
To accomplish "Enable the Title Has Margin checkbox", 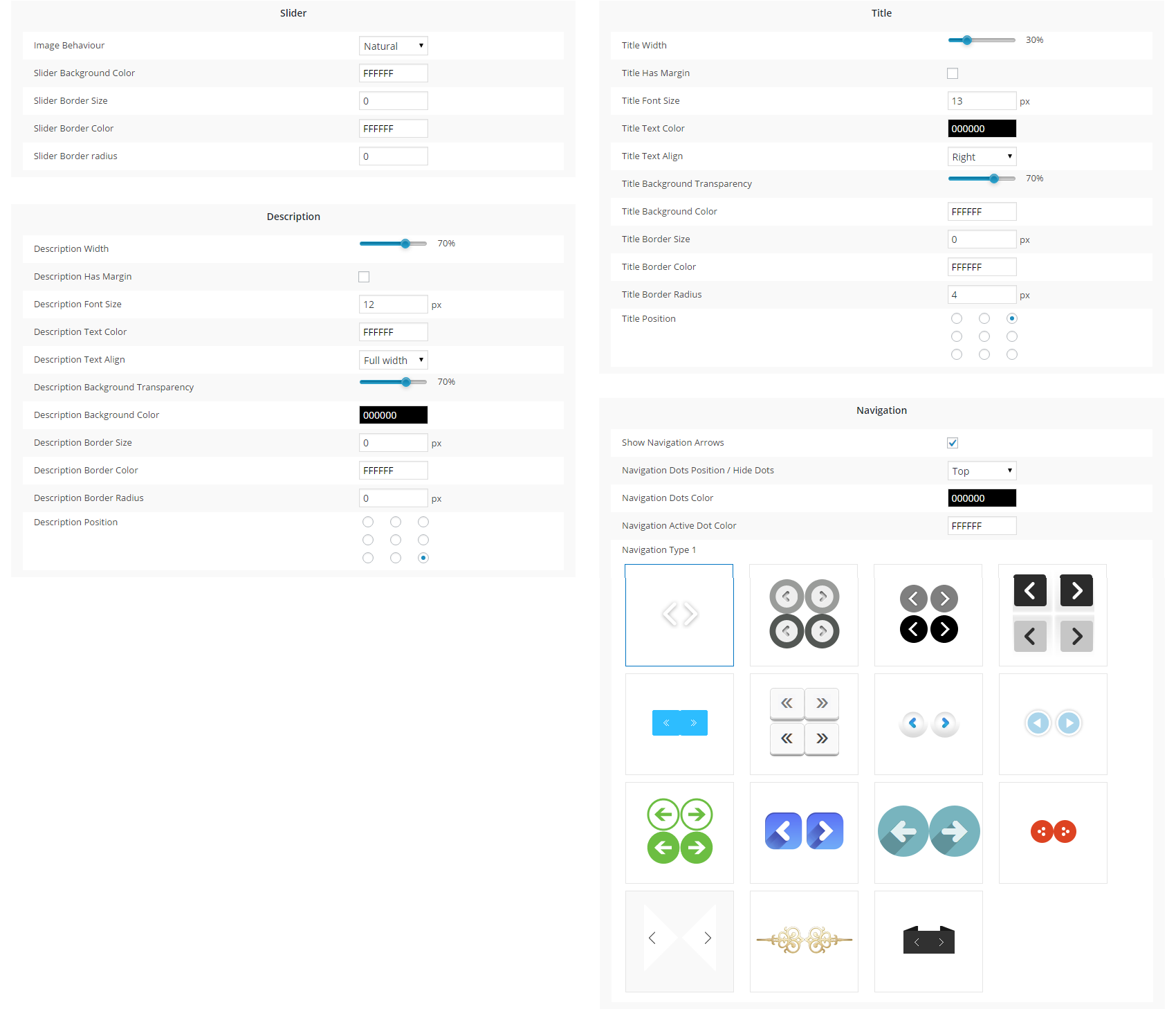I will 953,73.
